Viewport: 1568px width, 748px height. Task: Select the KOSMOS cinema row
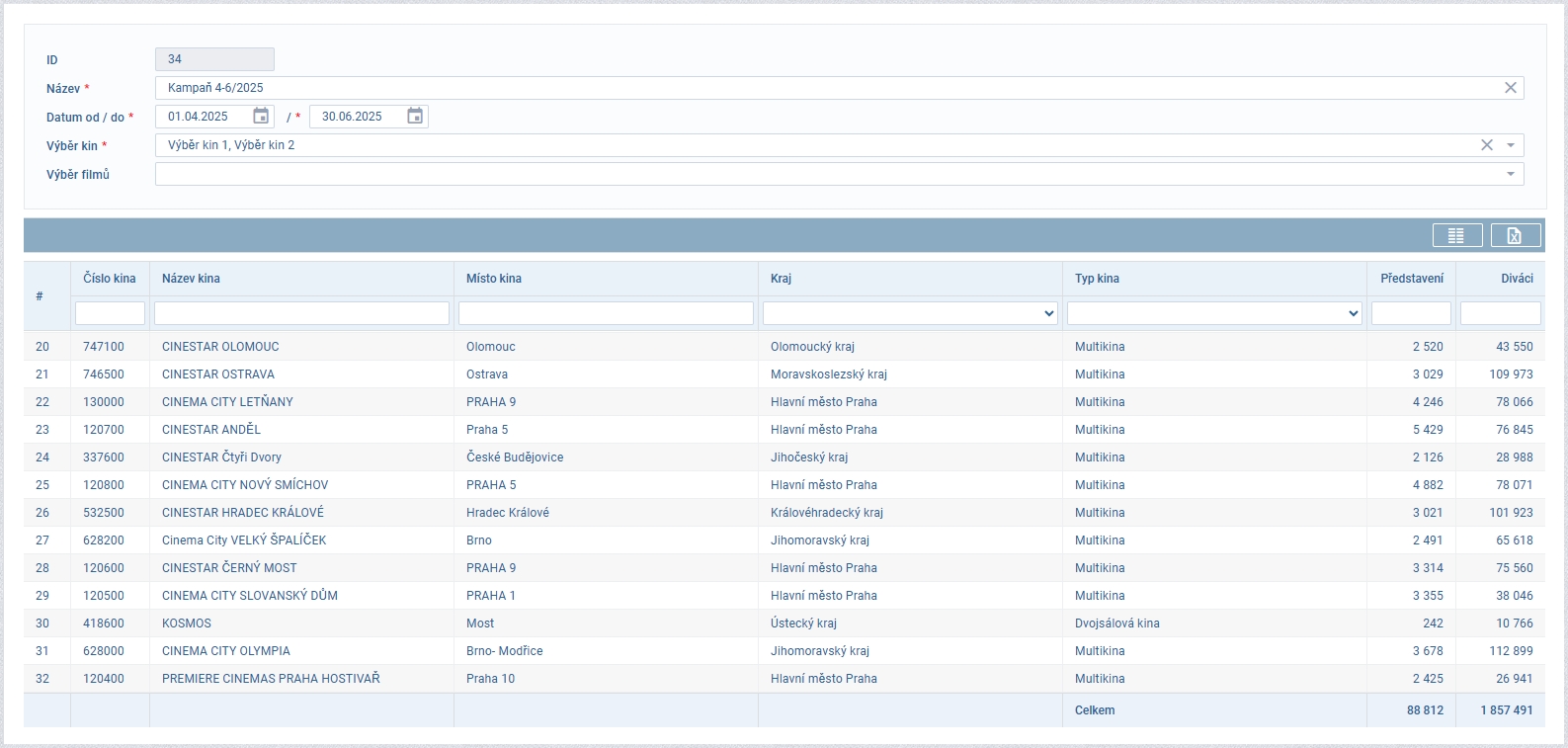click(x=187, y=623)
